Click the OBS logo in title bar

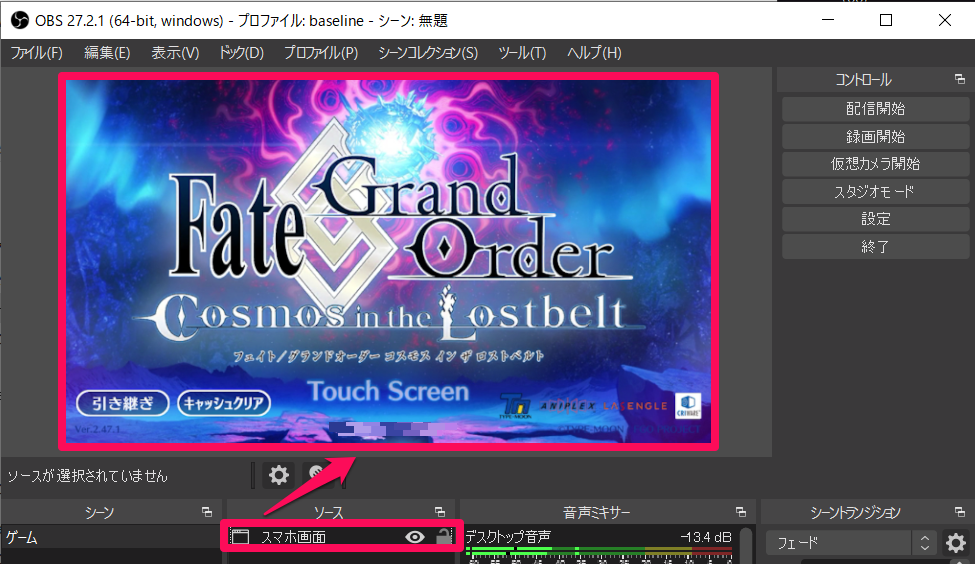(18, 19)
